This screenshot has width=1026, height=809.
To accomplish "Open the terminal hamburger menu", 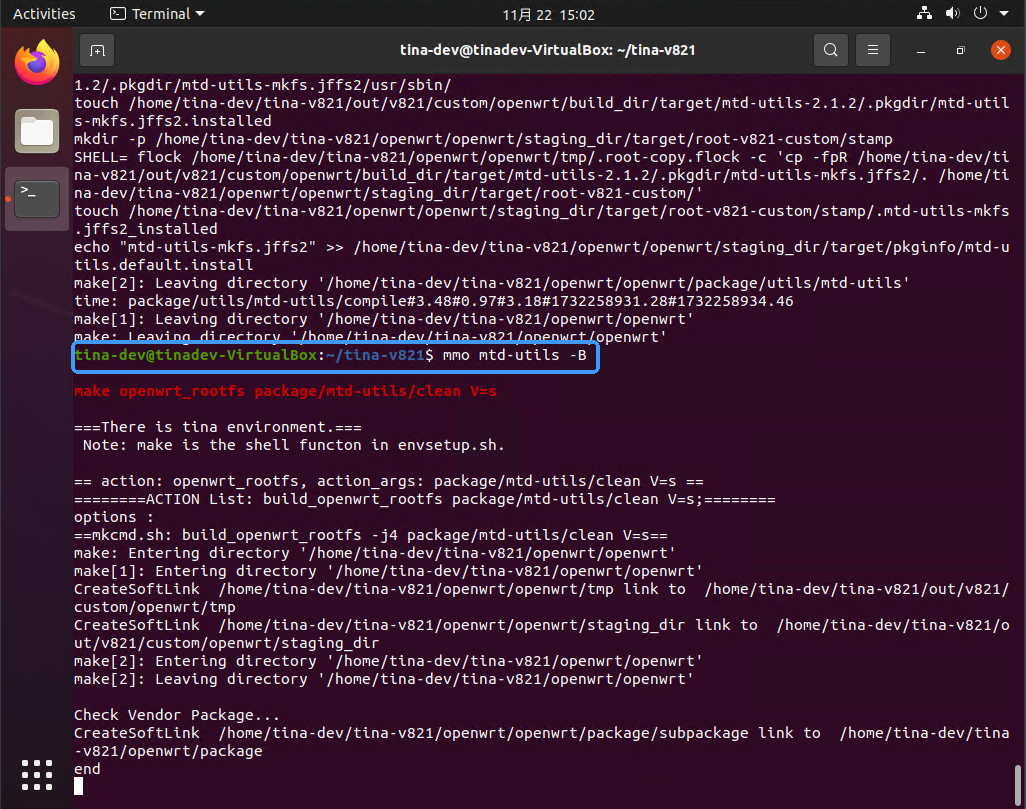I will [873, 50].
